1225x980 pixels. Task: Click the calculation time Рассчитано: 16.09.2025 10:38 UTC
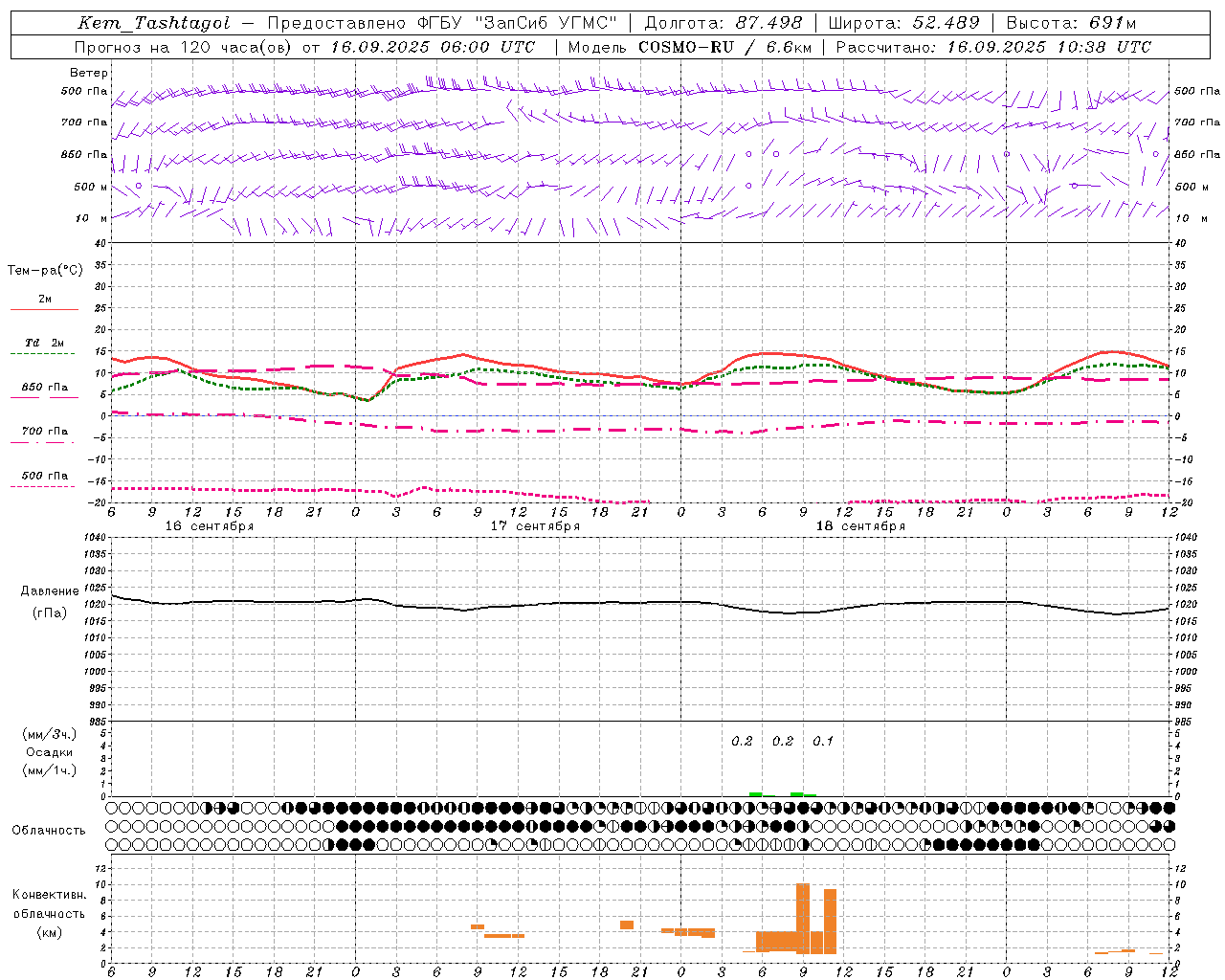(x=993, y=47)
